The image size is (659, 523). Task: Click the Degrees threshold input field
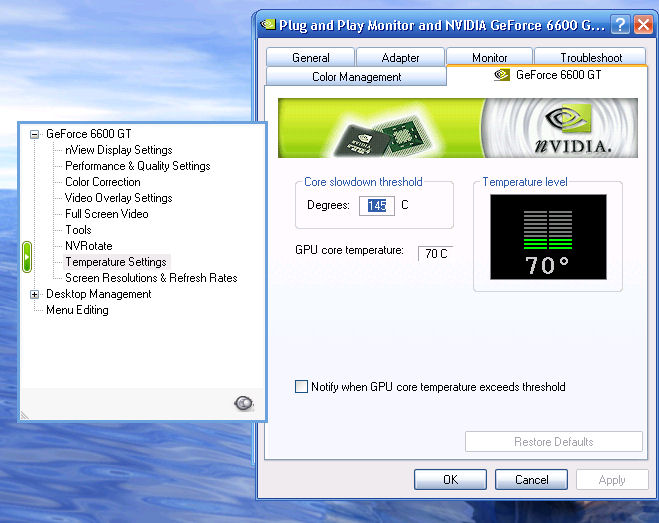point(377,206)
